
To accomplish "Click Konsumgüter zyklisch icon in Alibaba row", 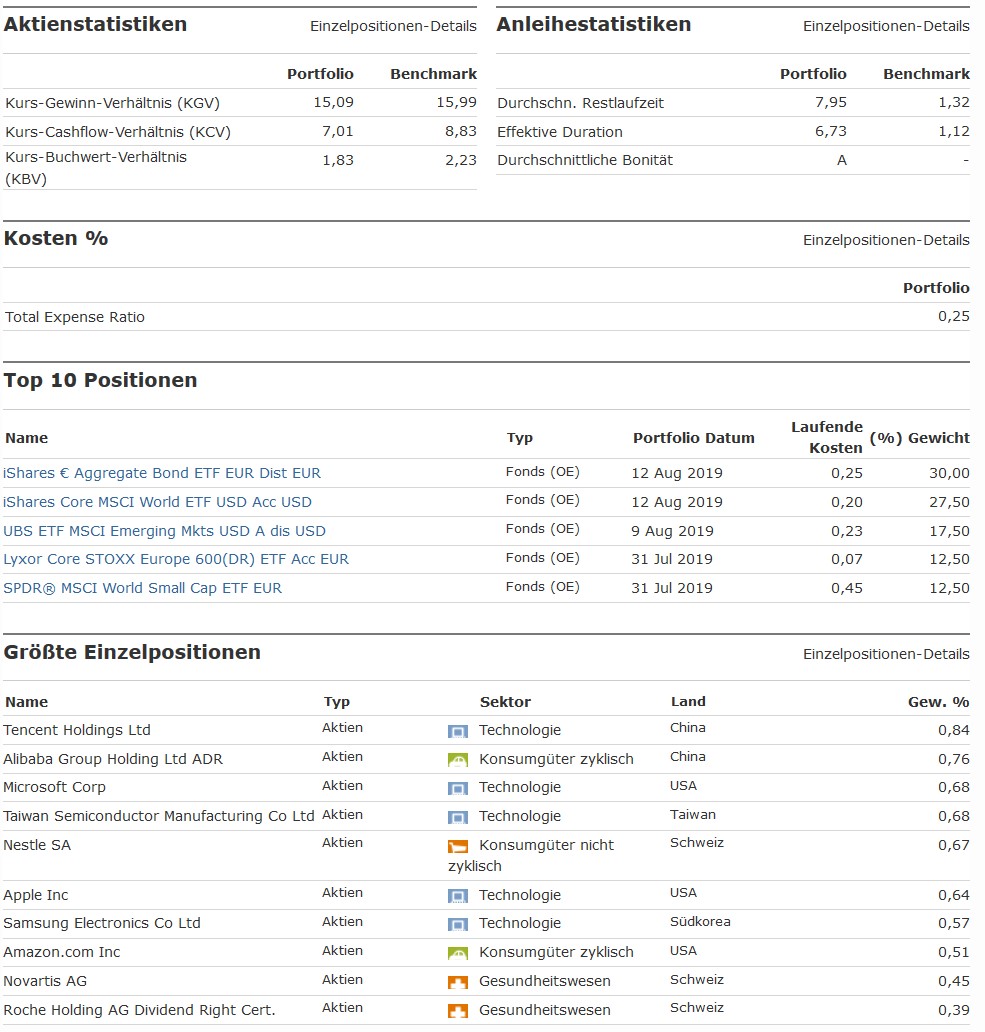I will 458,760.
